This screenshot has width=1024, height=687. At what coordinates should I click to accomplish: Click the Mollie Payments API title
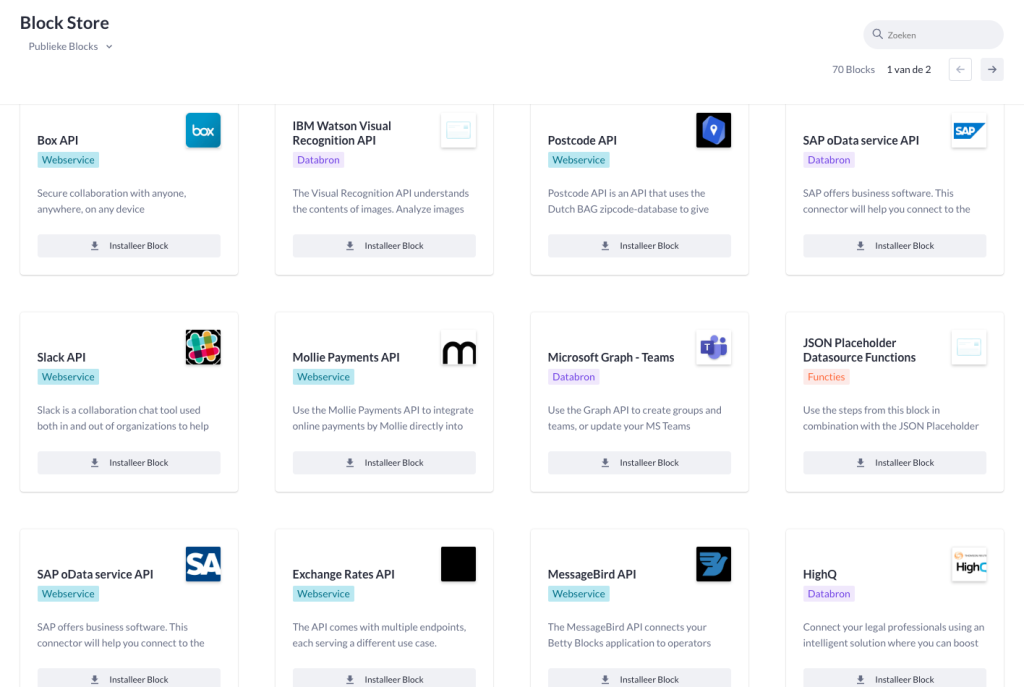pos(346,357)
